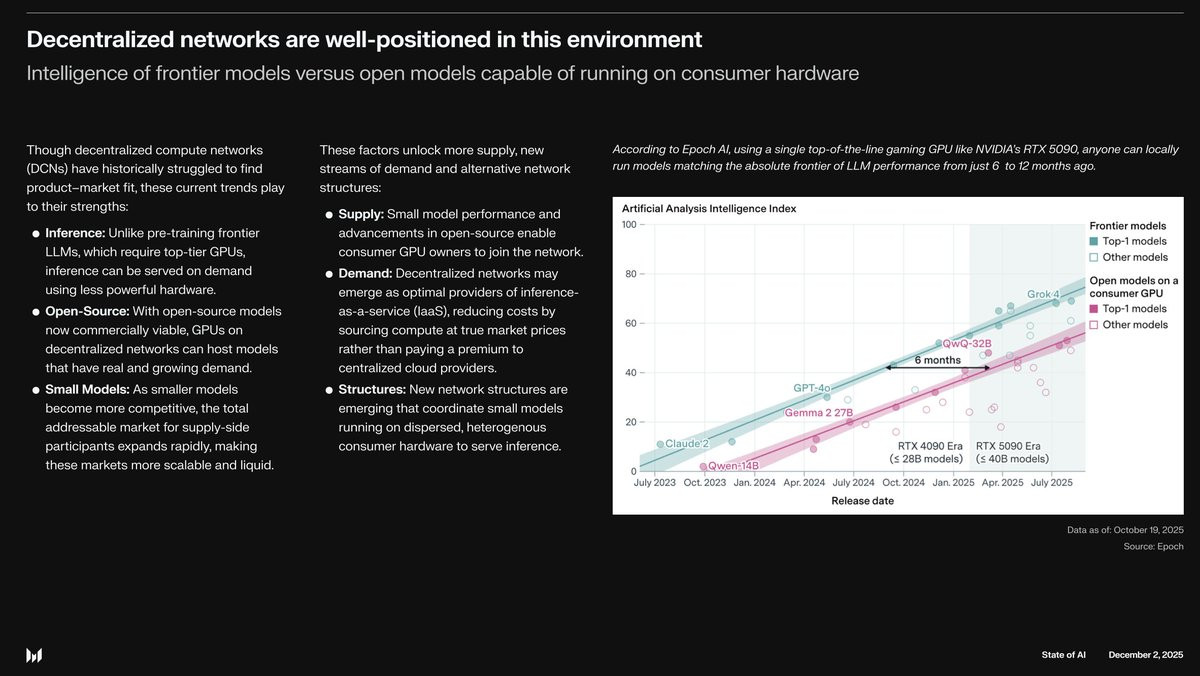
Task: Click the Release date axis title
Action: tap(862, 501)
